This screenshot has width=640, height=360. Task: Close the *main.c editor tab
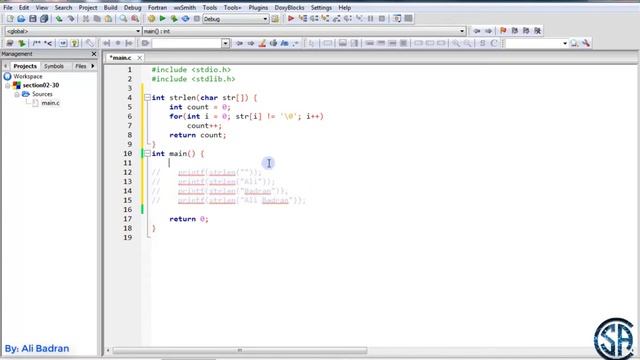tap(140, 58)
